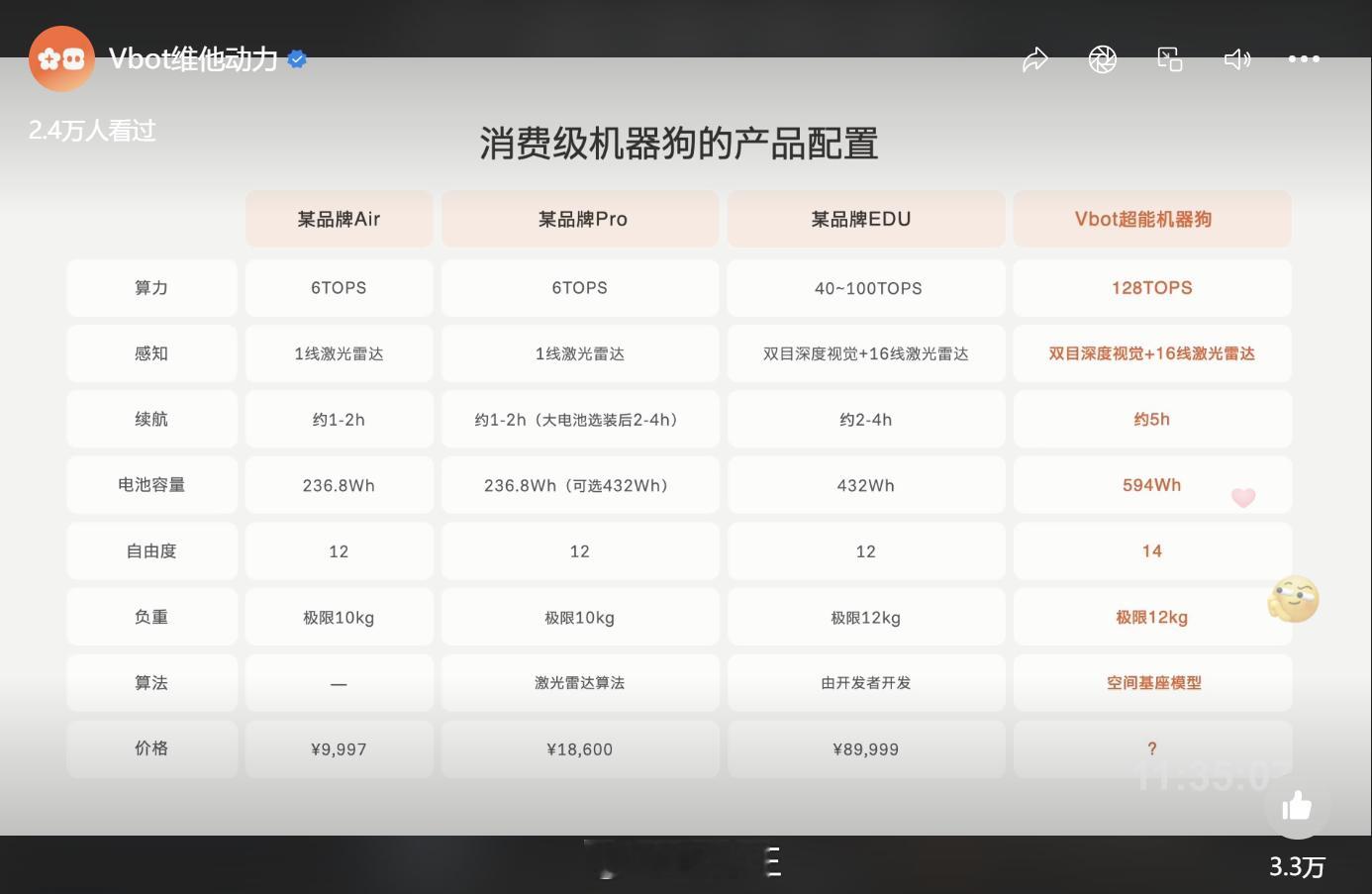The height and width of the screenshot is (894, 1372).
Task: Select the 某品牌Air column header
Action: tap(339, 219)
